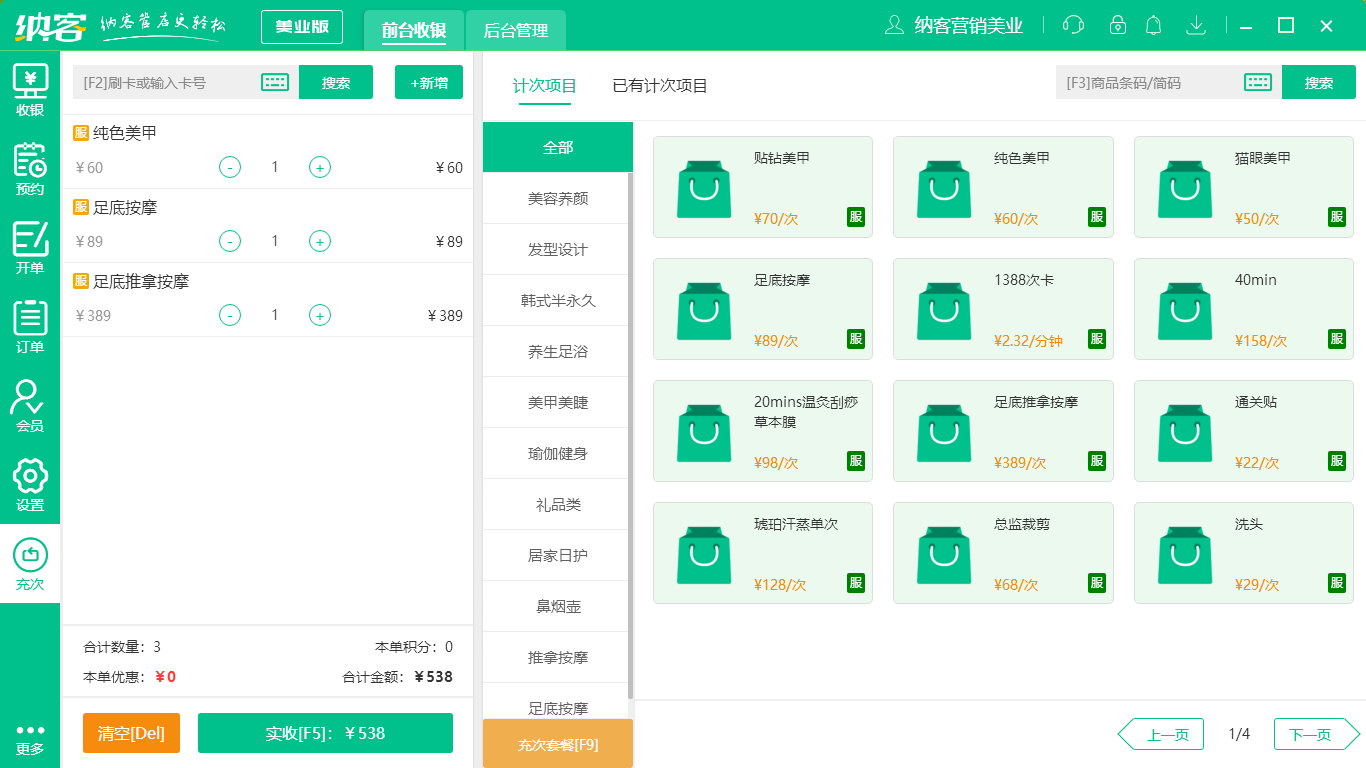Viewport: 1366px width, 768px height.
Task: Click the +新增 add new button
Action: click(428, 82)
